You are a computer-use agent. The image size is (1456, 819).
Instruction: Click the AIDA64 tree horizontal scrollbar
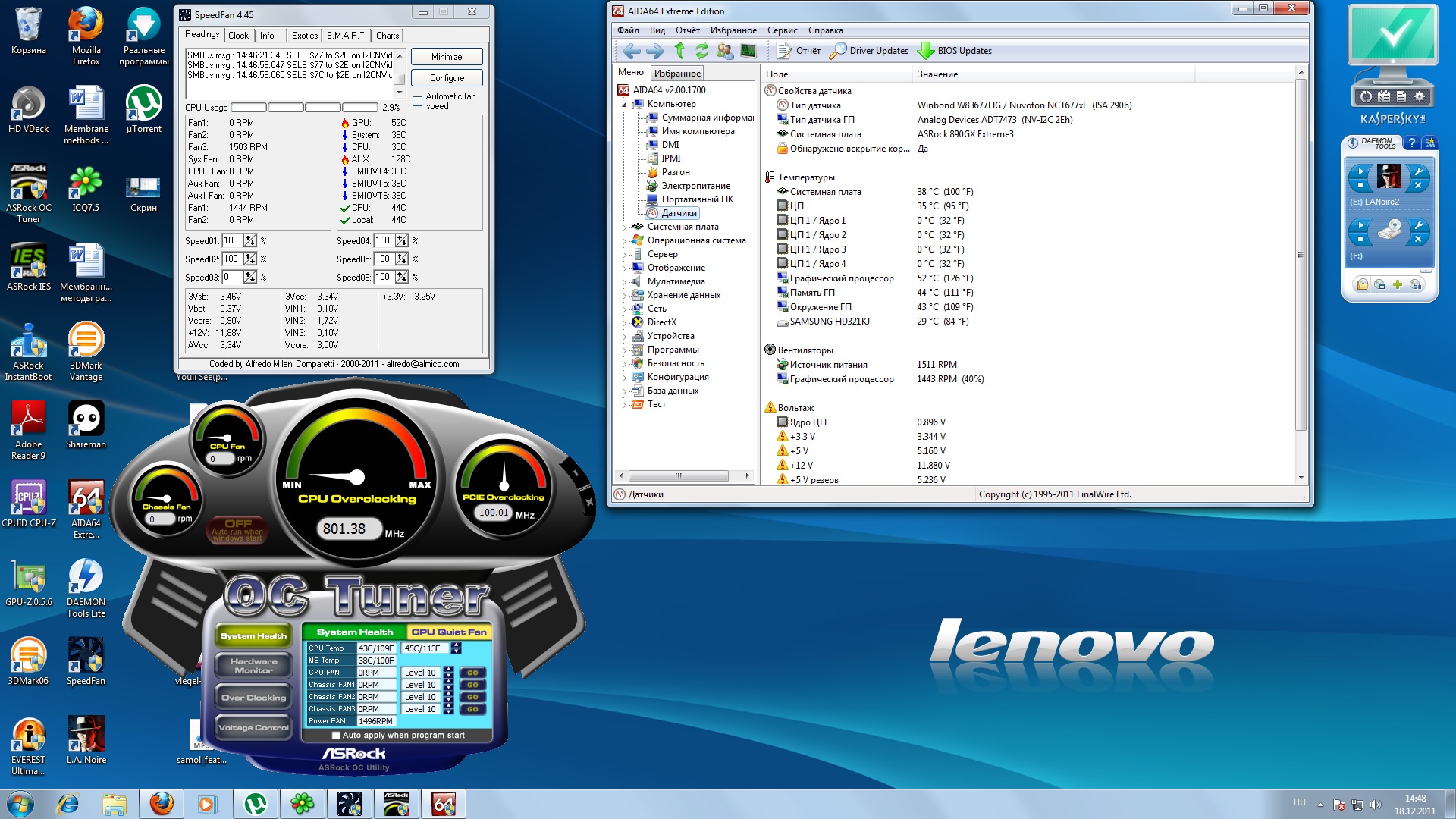pos(678,475)
